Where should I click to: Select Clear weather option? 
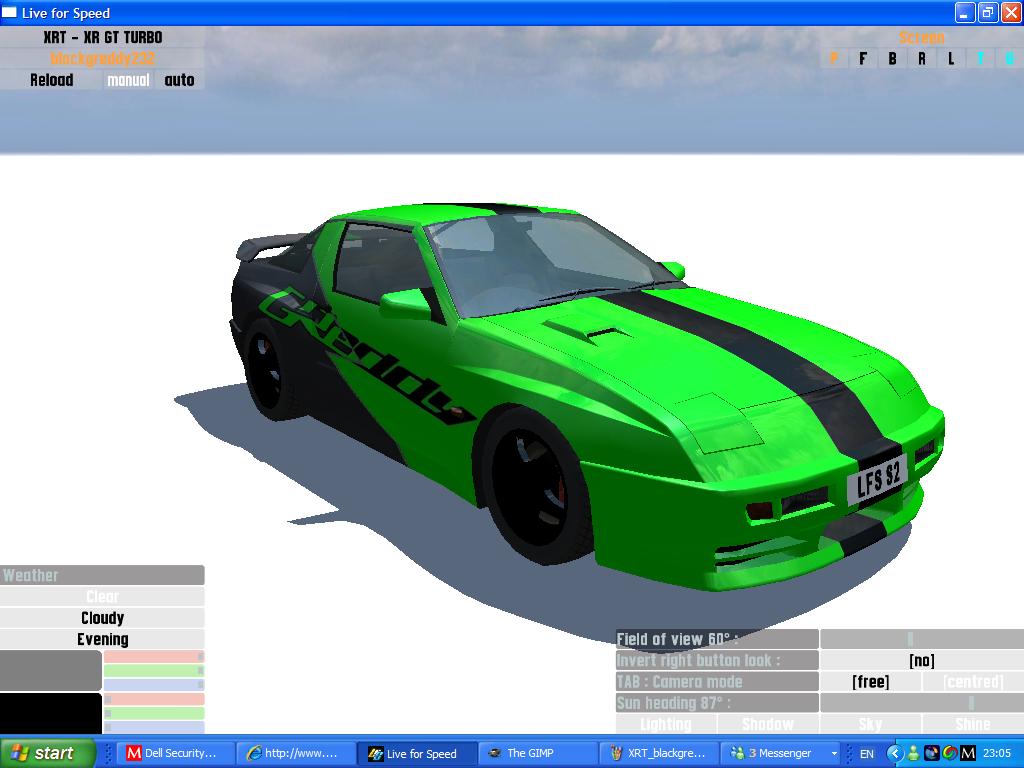point(102,596)
